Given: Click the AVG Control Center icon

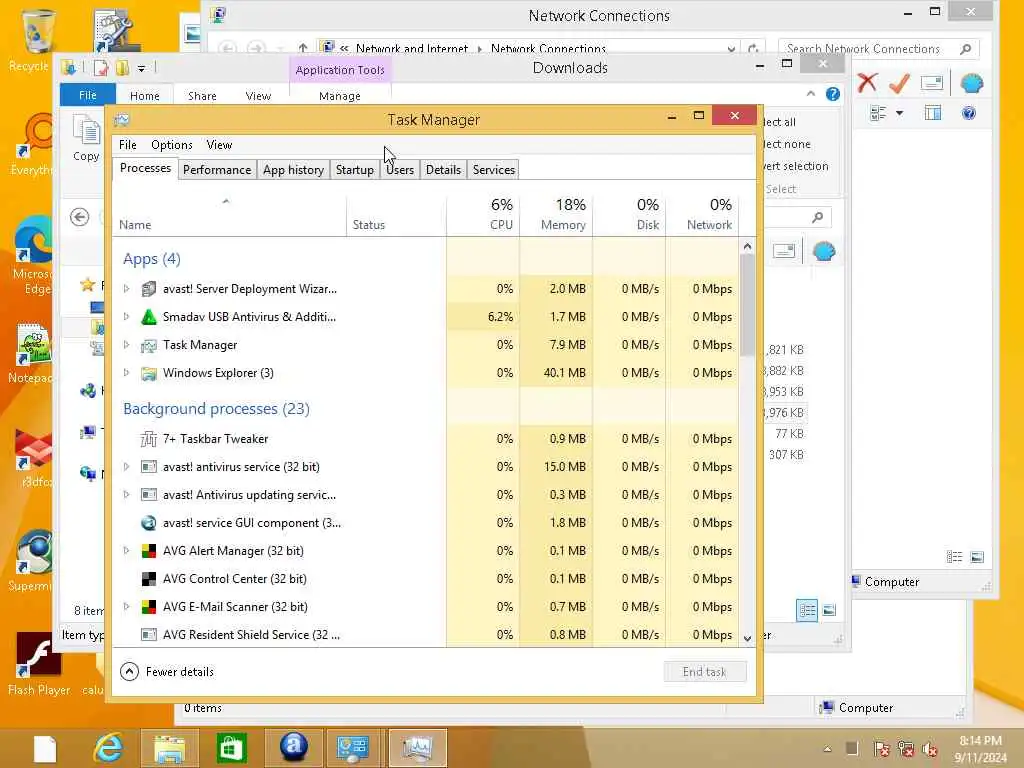Looking at the screenshot, I should pyautogui.click(x=149, y=579).
